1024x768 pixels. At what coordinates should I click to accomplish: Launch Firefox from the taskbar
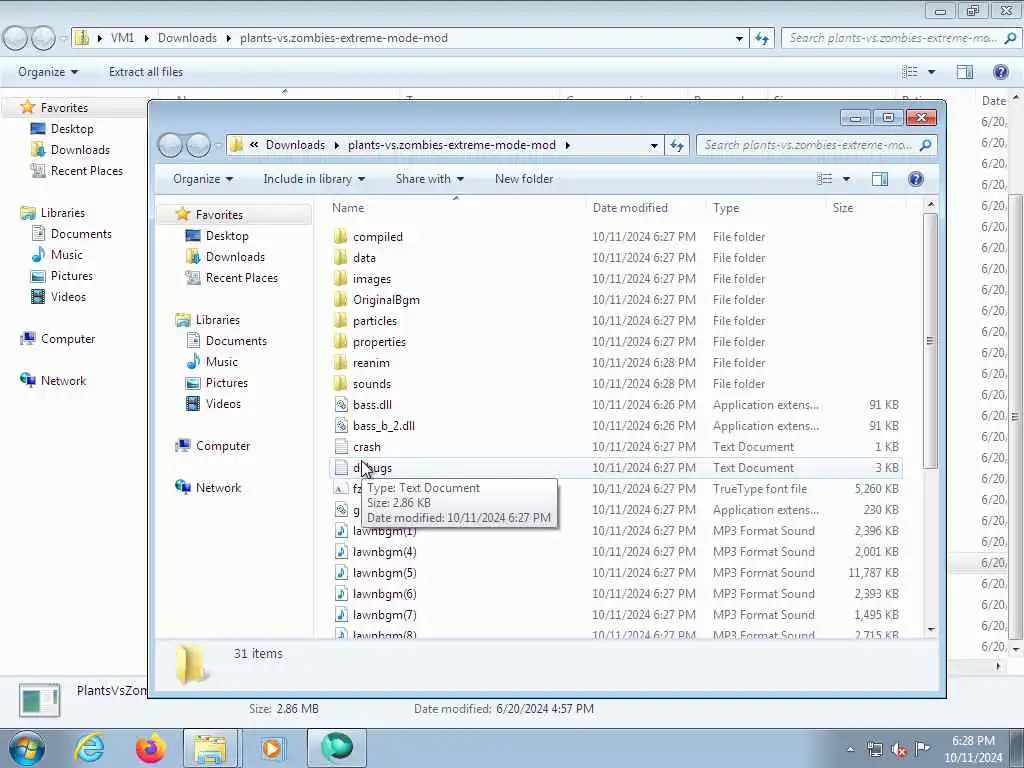point(150,748)
